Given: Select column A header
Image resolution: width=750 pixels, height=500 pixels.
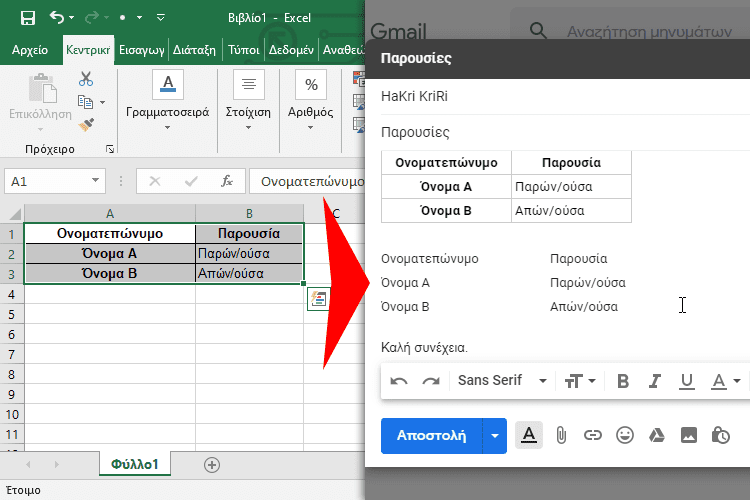Looking at the screenshot, I should (x=110, y=213).
